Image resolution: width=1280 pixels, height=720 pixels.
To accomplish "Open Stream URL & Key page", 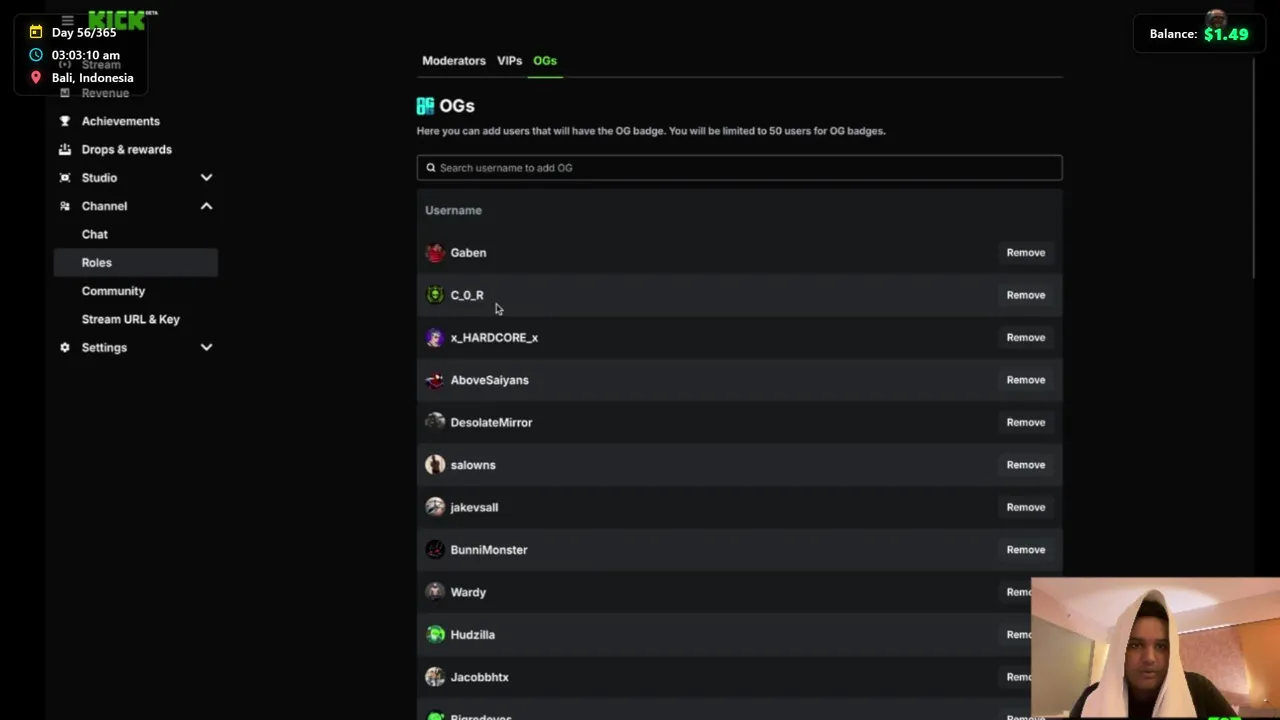I will pos(131,319).
